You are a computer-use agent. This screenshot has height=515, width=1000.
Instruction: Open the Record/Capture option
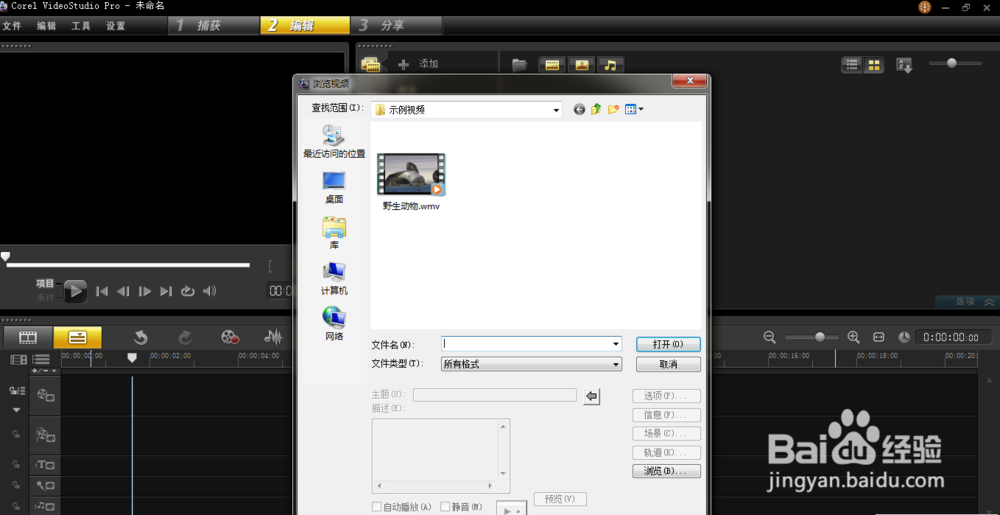coord(230,337)
